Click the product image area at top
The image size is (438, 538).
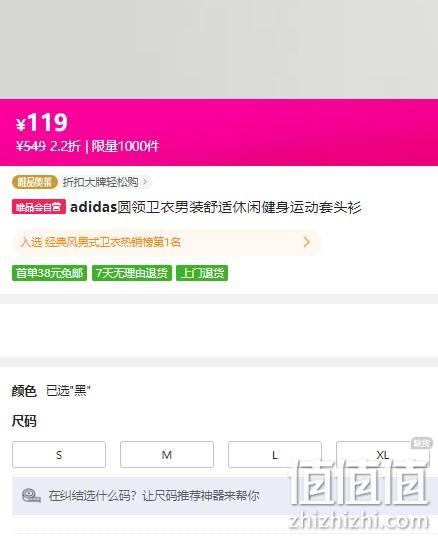(x=219, y=49)
